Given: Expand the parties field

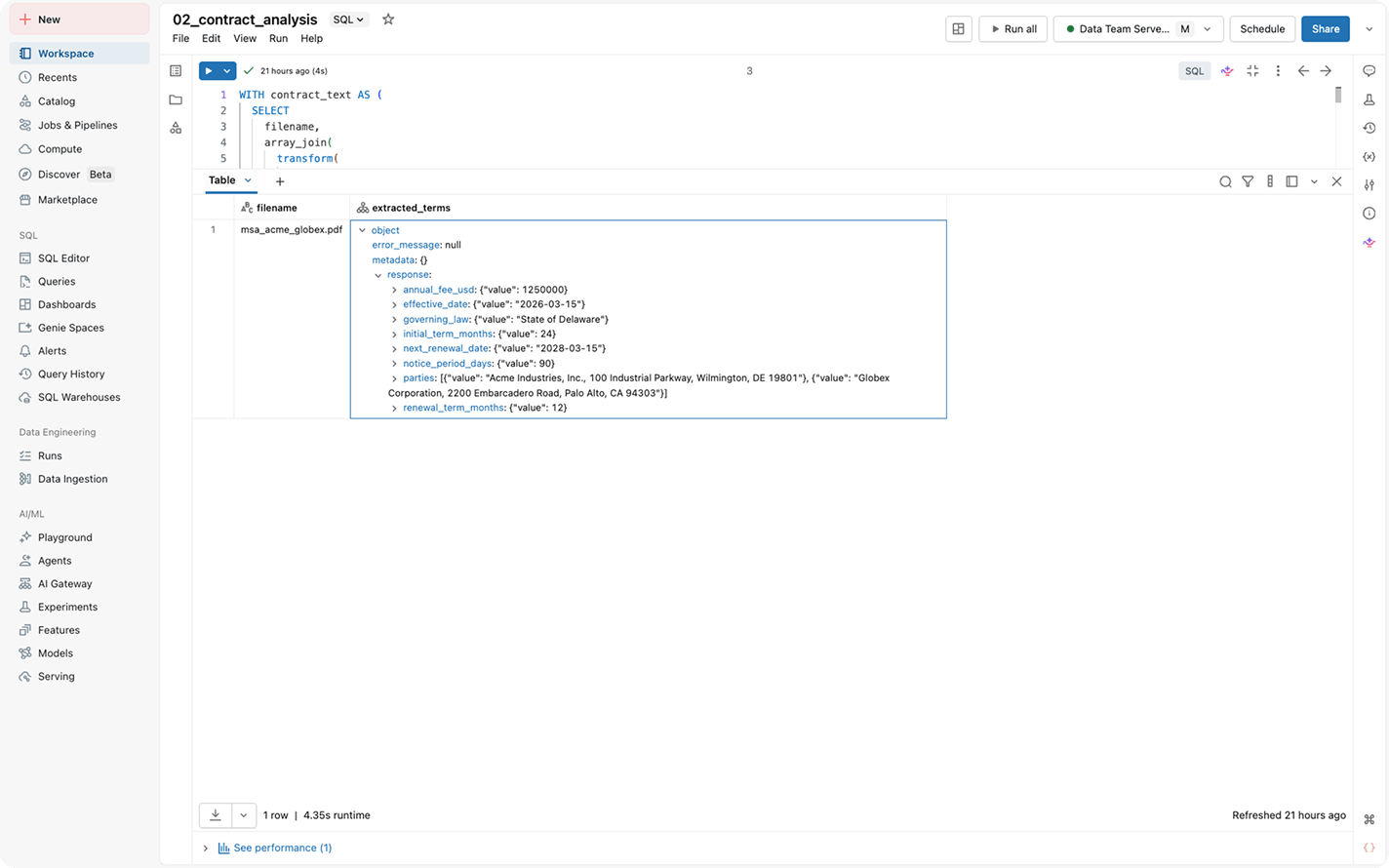Looking at the screenshot, I should click(394, 378).
